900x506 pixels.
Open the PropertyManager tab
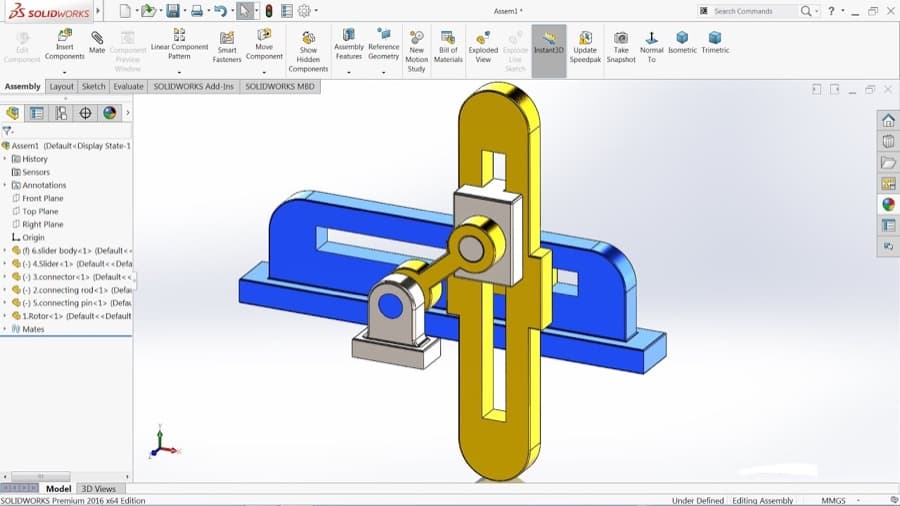pyautogui.click(x=37, y=113)
